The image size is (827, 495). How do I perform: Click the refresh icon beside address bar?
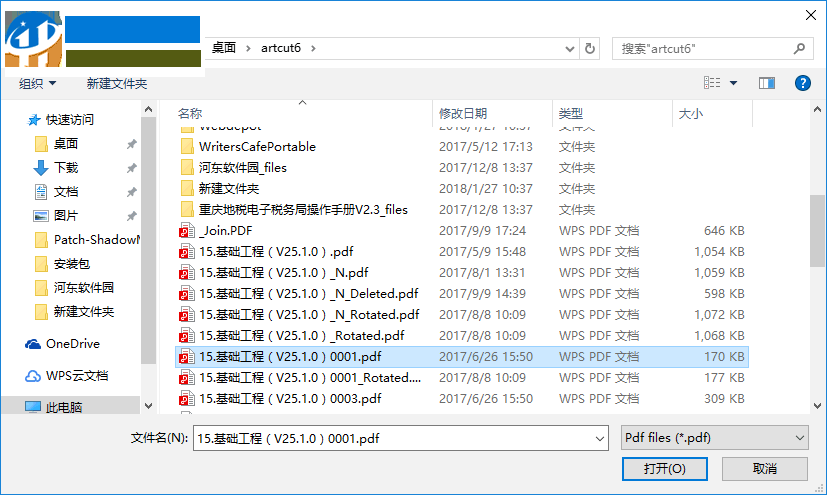coord(590,48)
